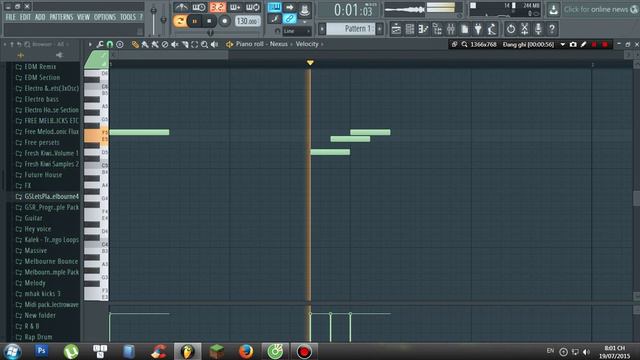Toggle wait for input before recording

[199, 7]
